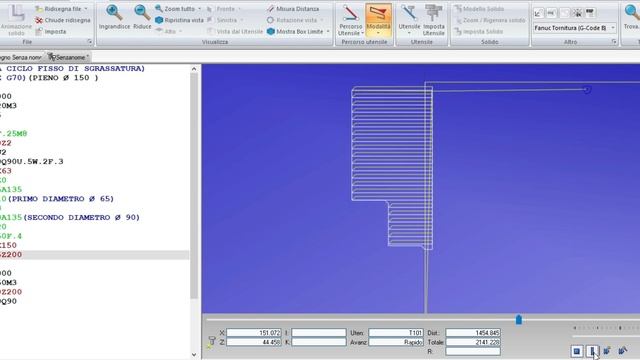This screenshot has width=640, height=360.
Task: Click fourth icon in Altro group
Action: pyautogui.click(x=577, y=13)
